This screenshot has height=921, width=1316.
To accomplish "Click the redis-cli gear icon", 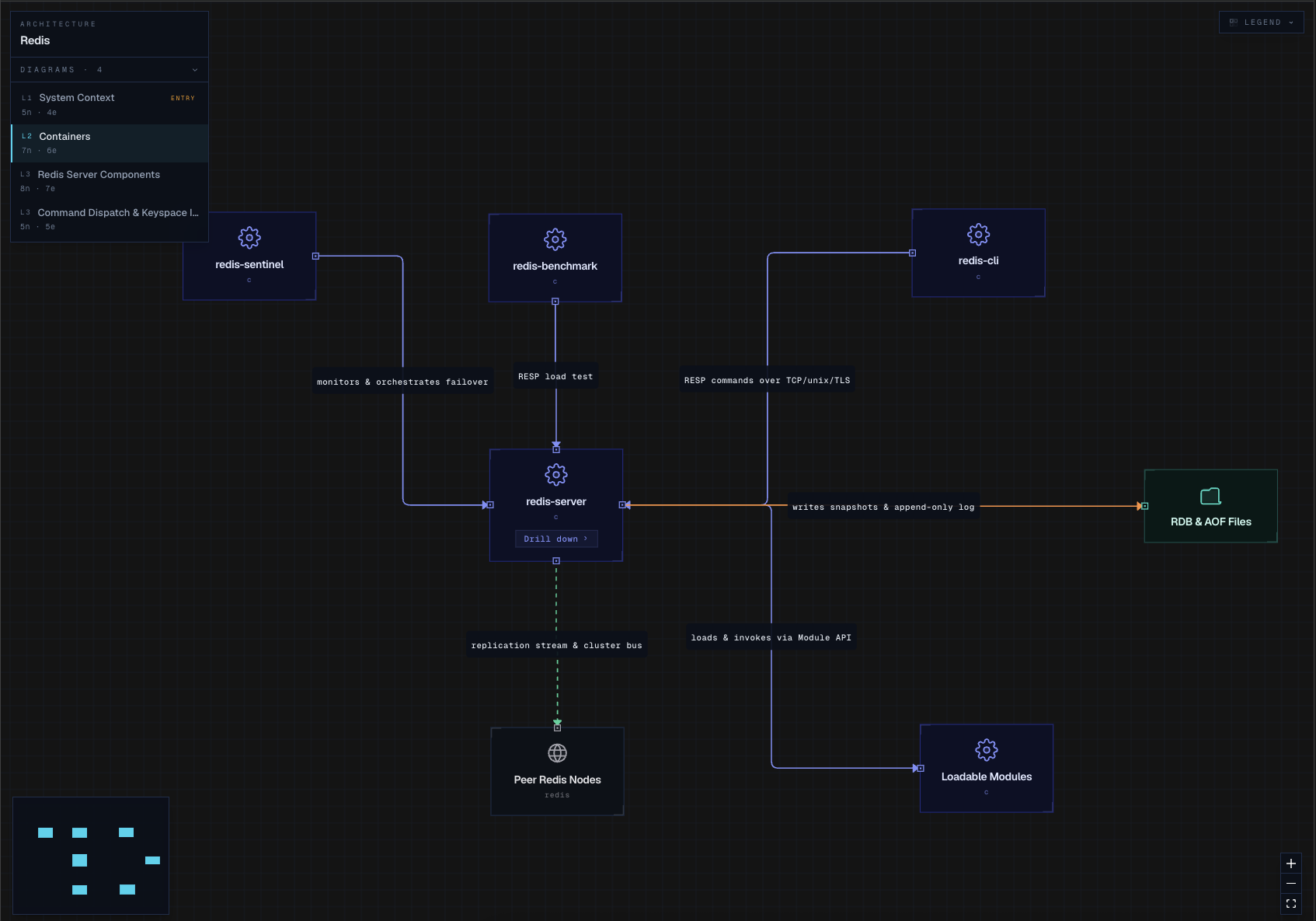I will [x=979, y=234].
